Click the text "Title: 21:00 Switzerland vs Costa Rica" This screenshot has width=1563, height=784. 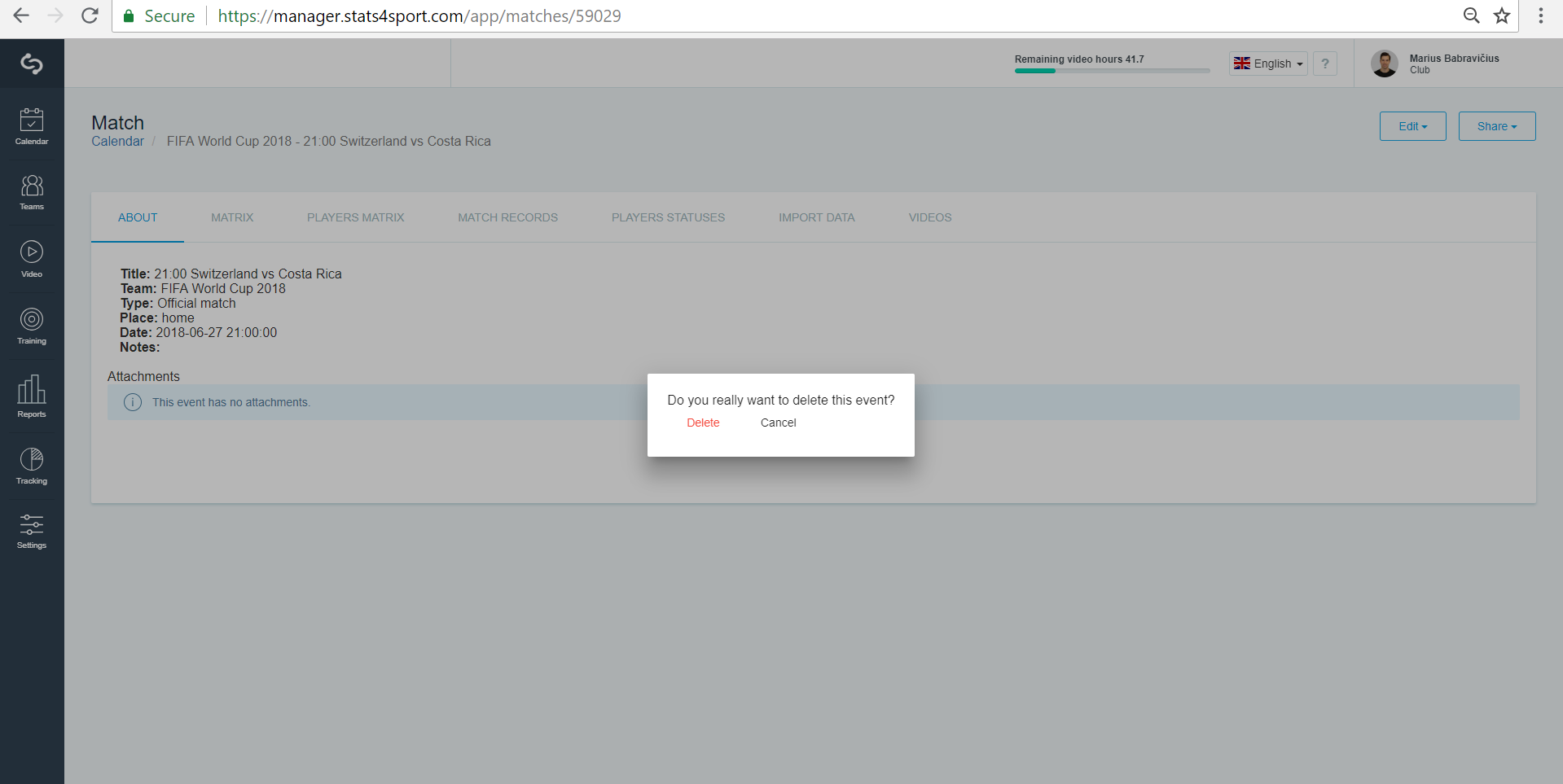point(231,274)
